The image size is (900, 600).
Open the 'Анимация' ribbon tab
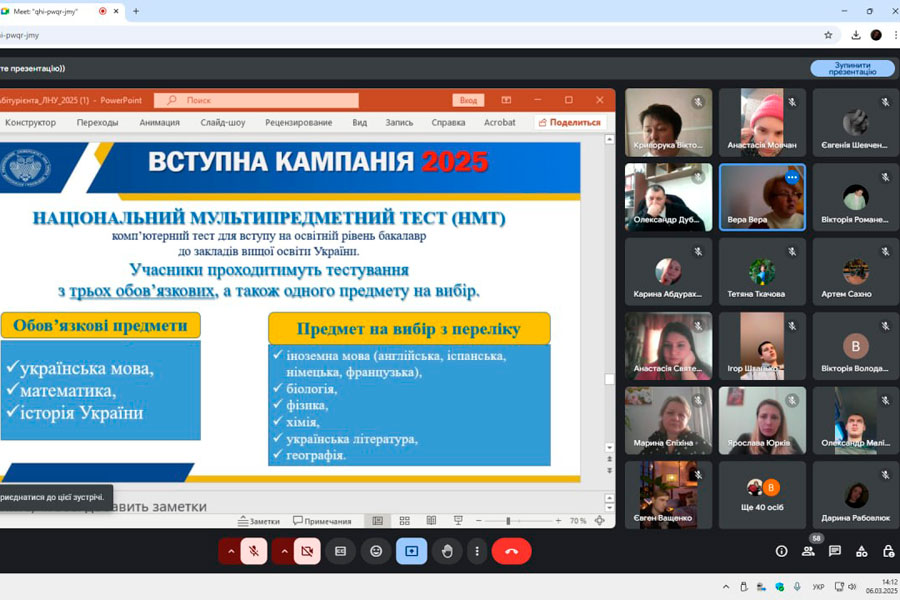(160, 122)
